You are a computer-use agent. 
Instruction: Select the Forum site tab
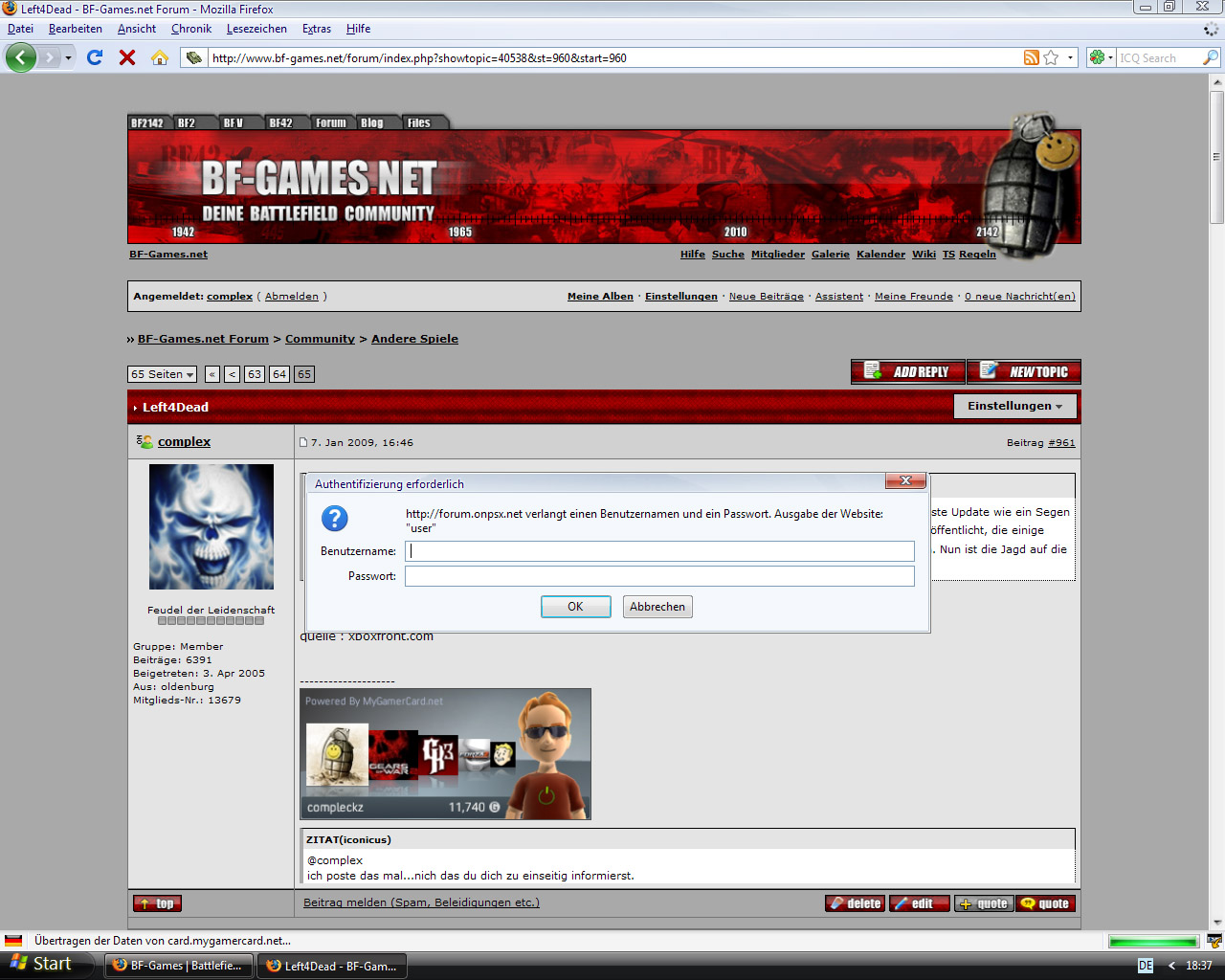[331, 122]
